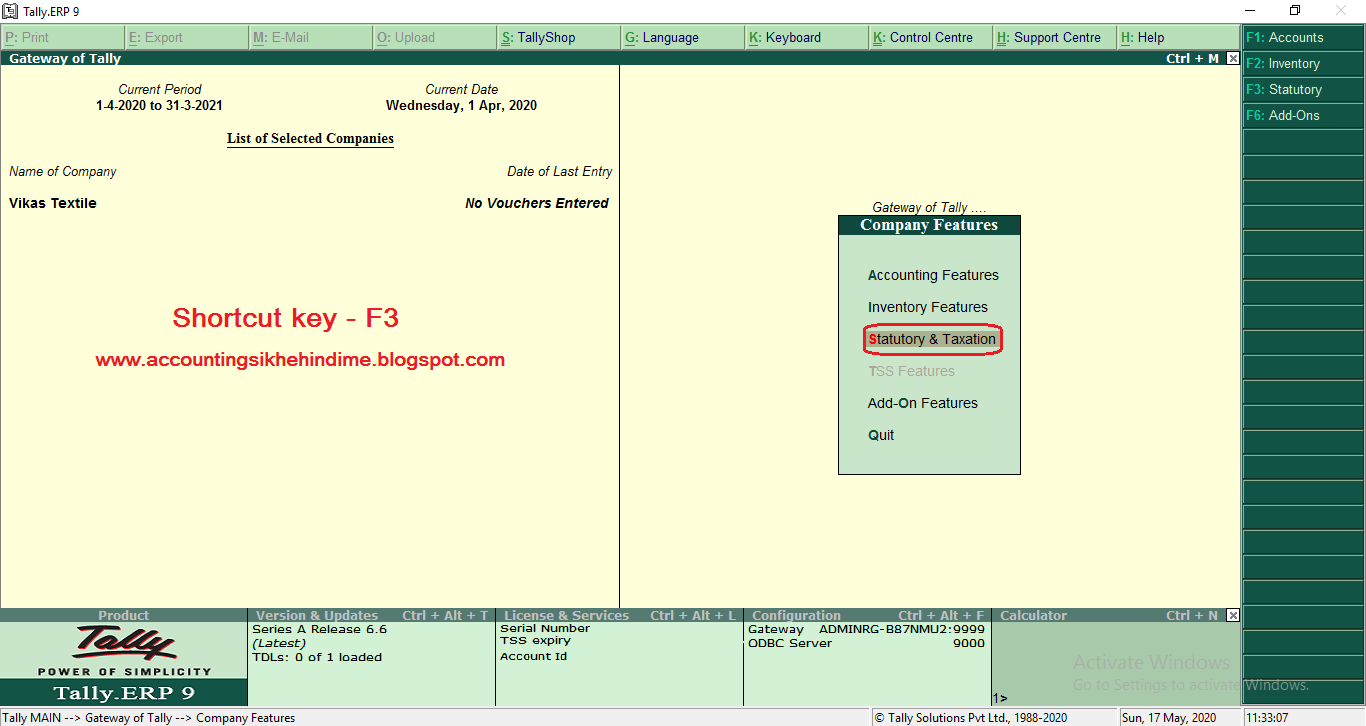1366x726 pixels.
Task: Click the 11:33:07 status bar clock
Action: [x=1267, y=718]
